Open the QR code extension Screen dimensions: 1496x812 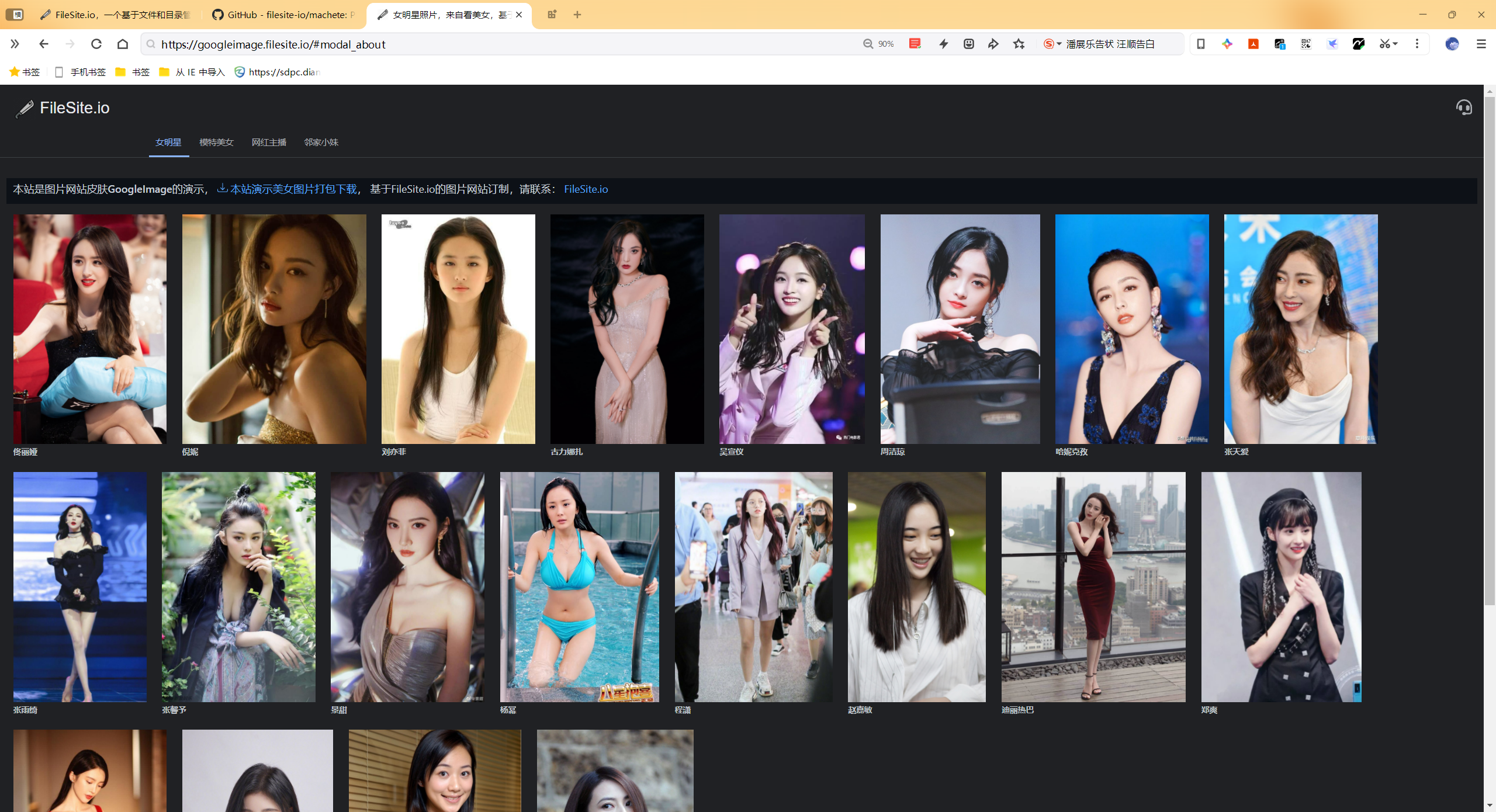click(1306, 44)
